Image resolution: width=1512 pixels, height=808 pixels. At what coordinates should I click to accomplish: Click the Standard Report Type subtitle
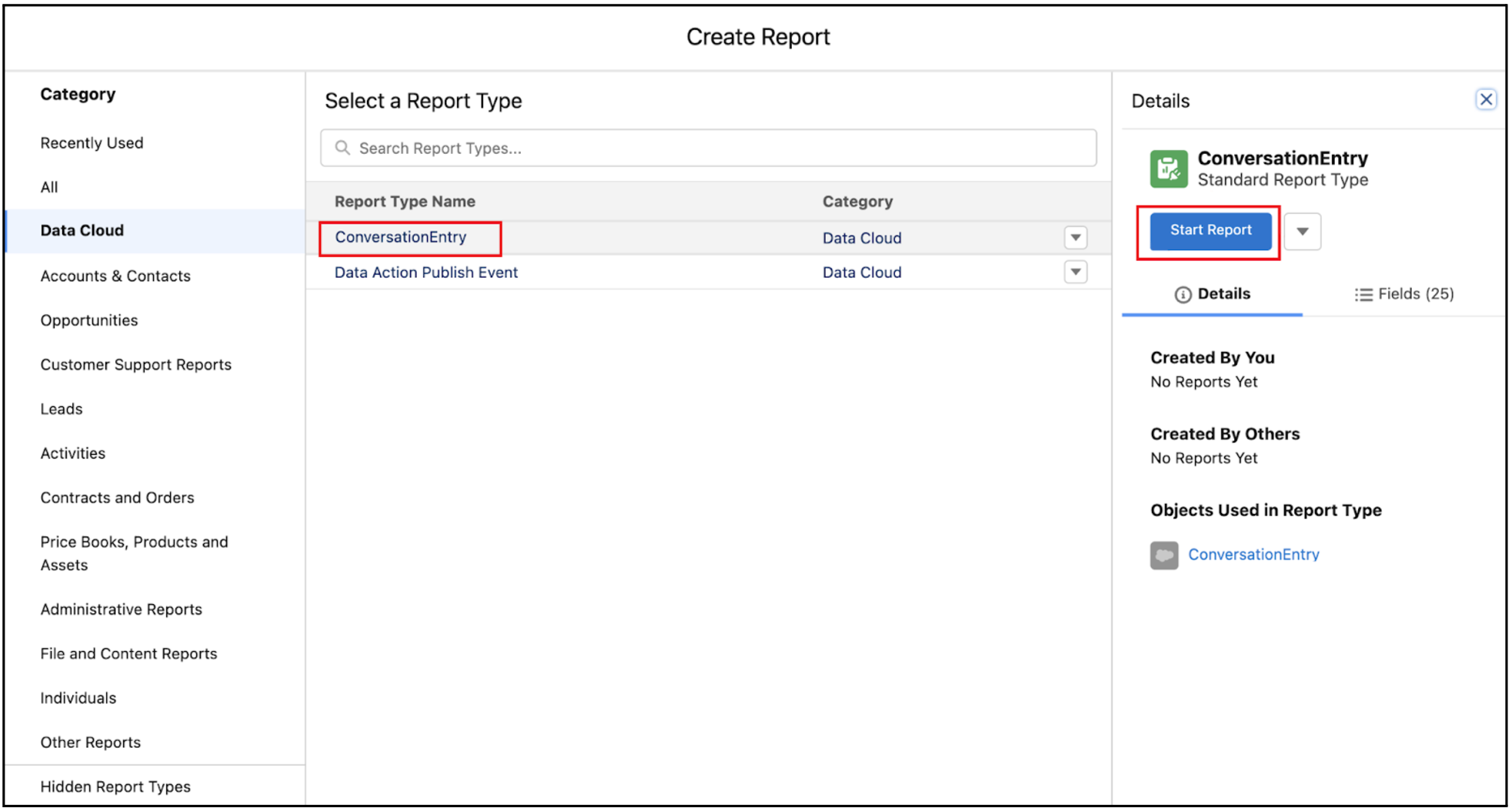[x=1283, y=180]
